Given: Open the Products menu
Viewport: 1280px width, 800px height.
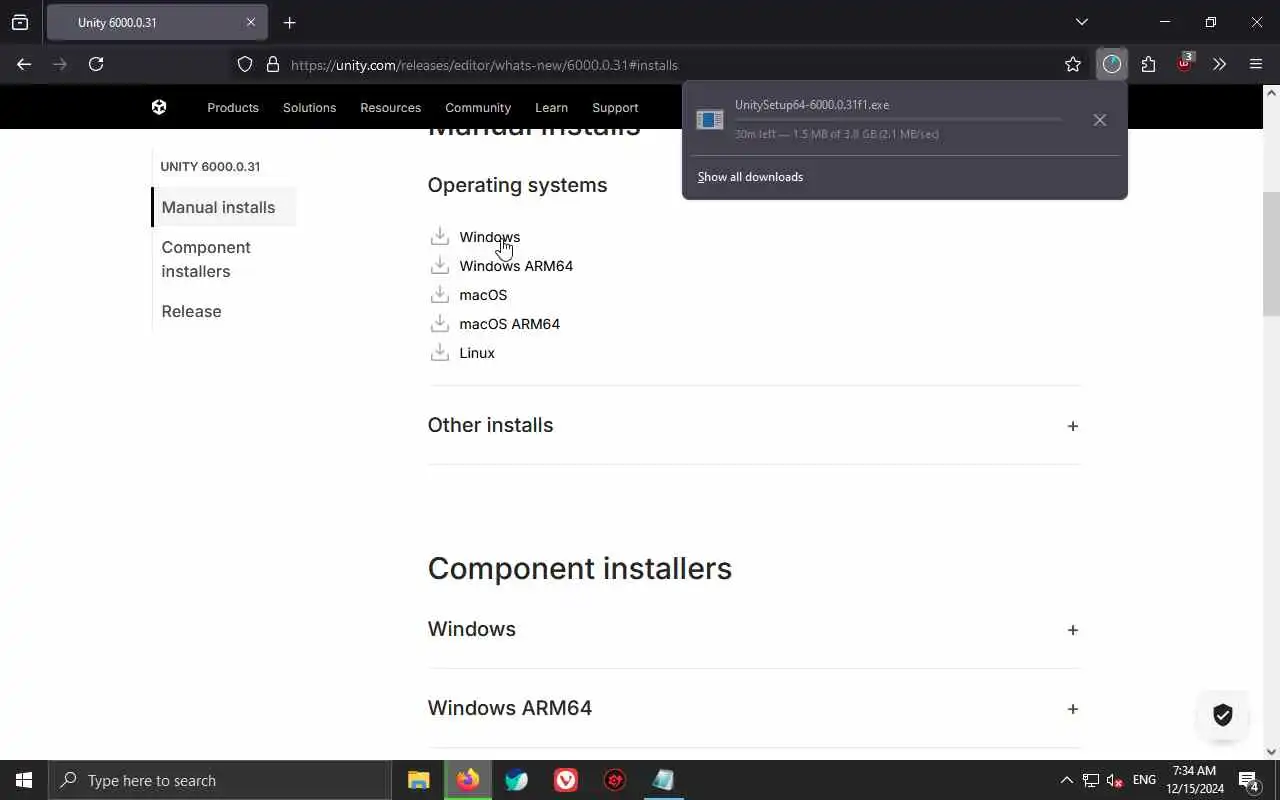Looking at the screenshot, I should click(233, 107).
